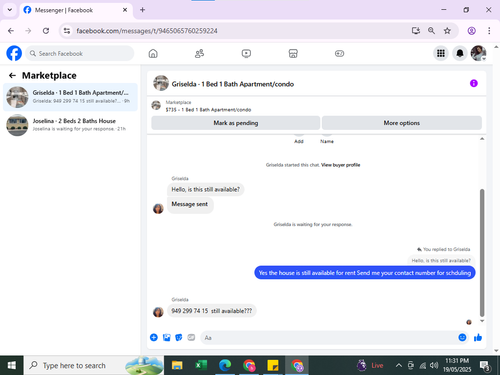Click browser back arrow
This screenshot has width=500, height=375.
pos(11,31)
